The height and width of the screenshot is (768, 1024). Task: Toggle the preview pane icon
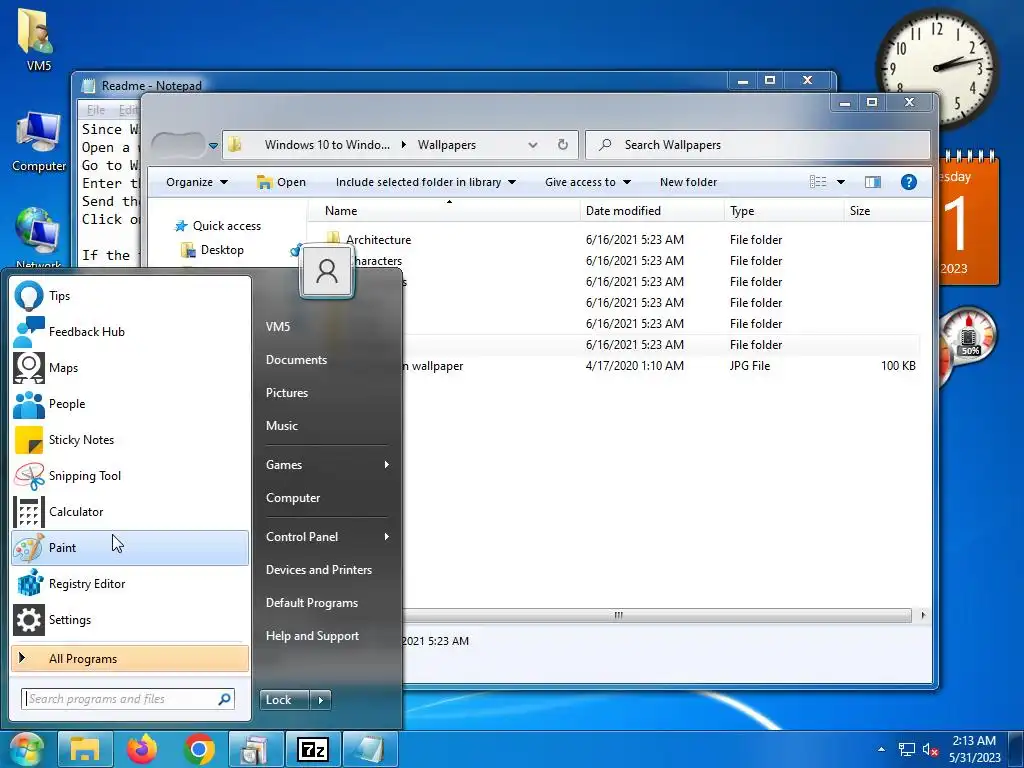[x=872, y=182]
